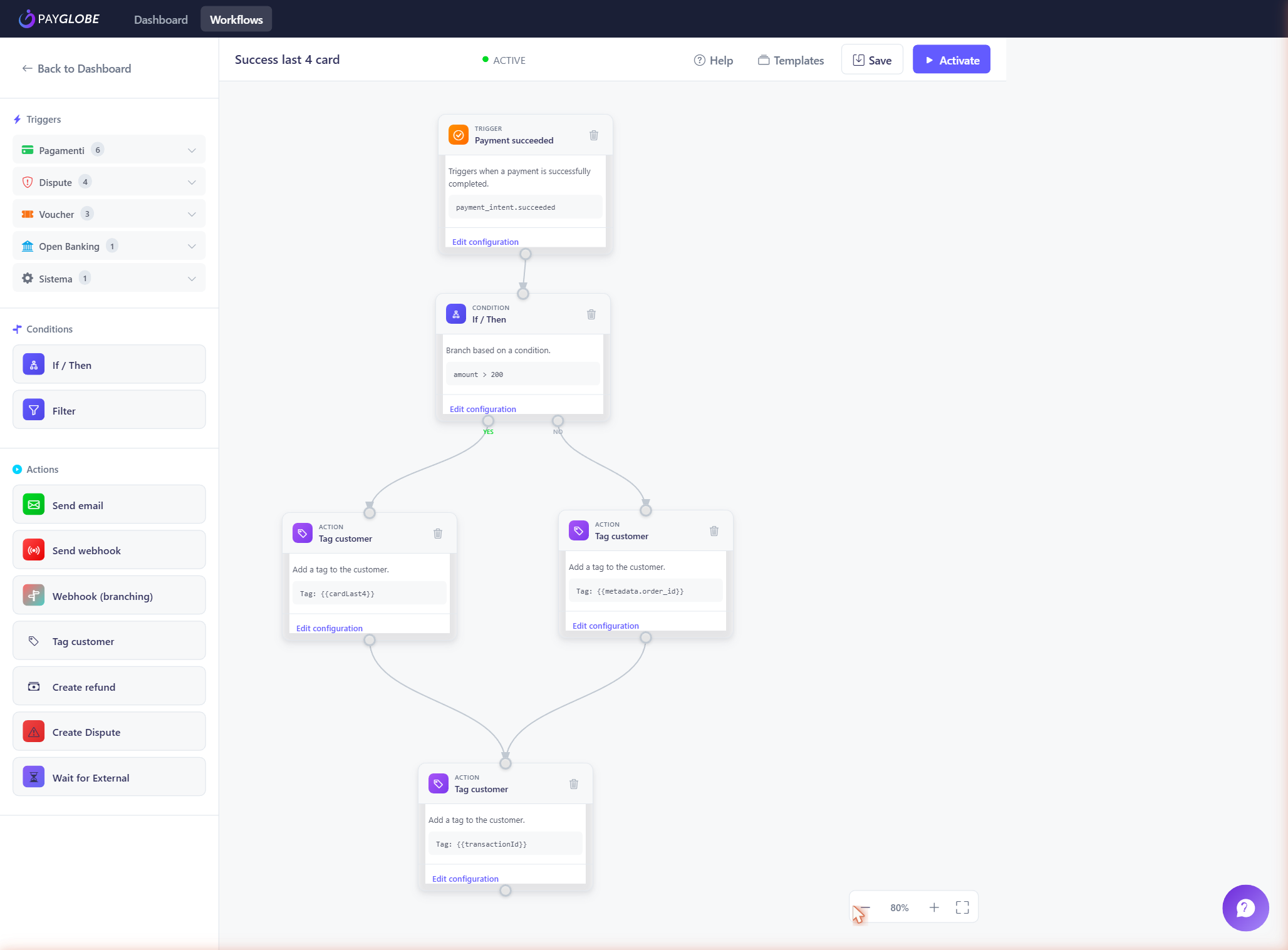The width and height of the screenshot is (1288, 950).
Task: Expand the Open Banking triggers group
Action: pos(109,246)
